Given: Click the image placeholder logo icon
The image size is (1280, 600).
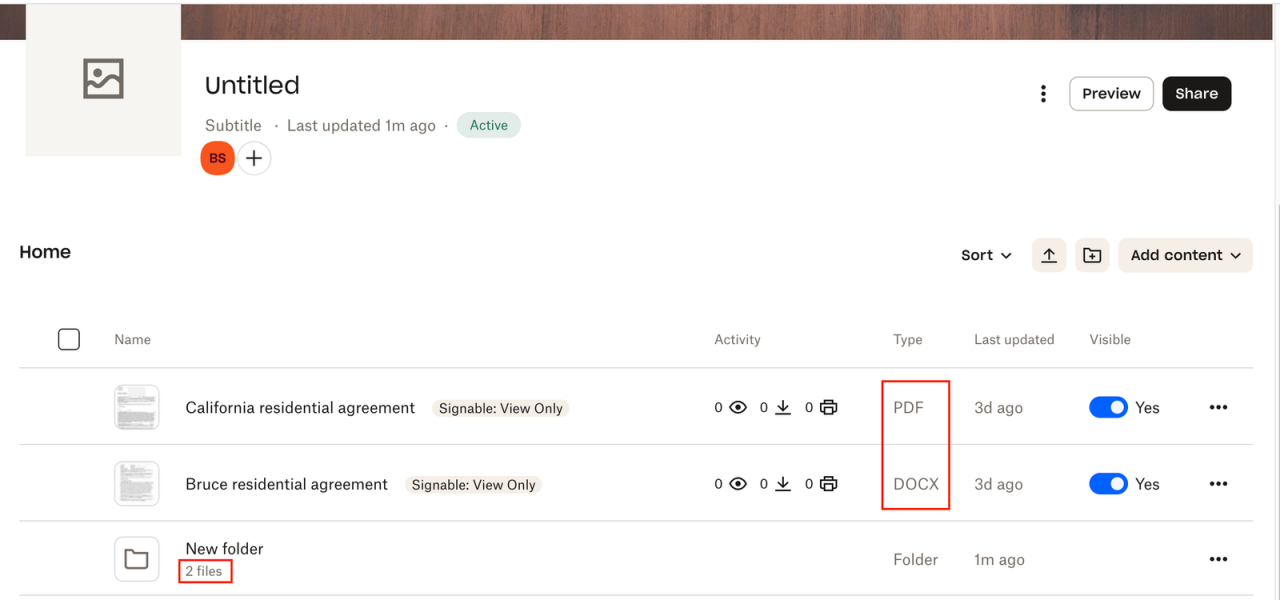Looking at the screenshot, I should tap(103, 79).
